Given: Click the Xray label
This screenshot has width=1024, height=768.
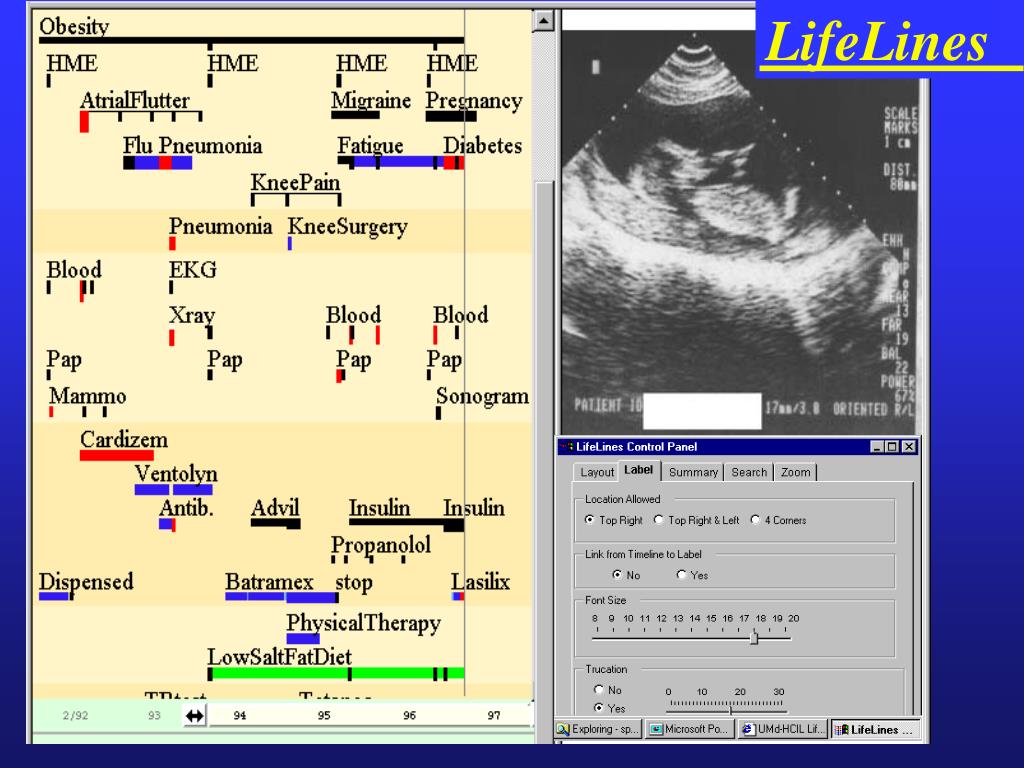Looking at the screenshot, I should tap(191, 315).
